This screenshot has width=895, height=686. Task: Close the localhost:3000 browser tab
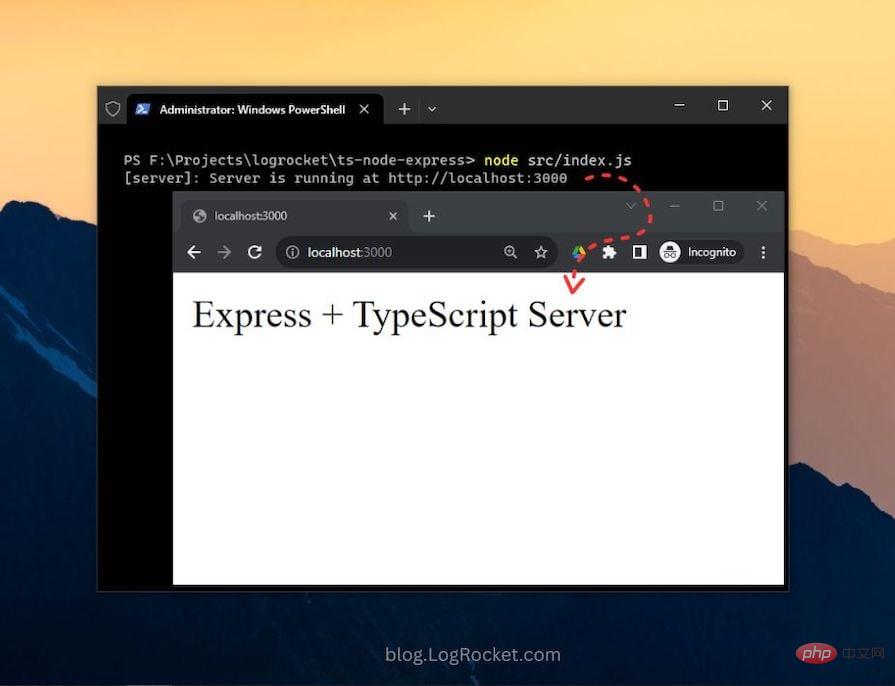tap(393, 216)
